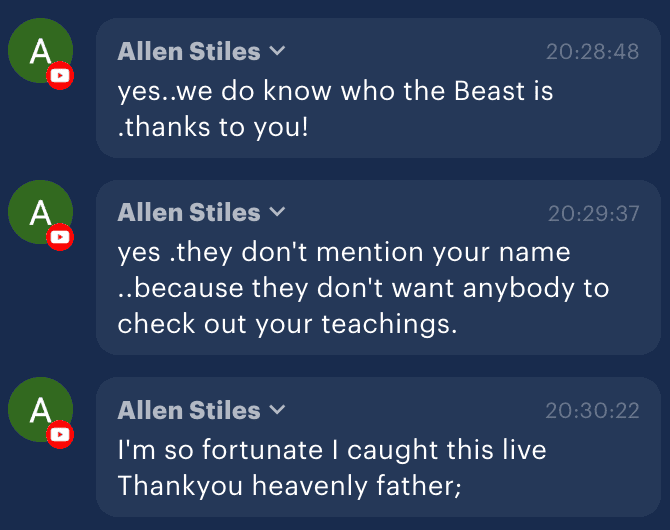Expand the chevron next to Allen Stiles at 20:29:37

pyautogui.click(x=277, y=212)
